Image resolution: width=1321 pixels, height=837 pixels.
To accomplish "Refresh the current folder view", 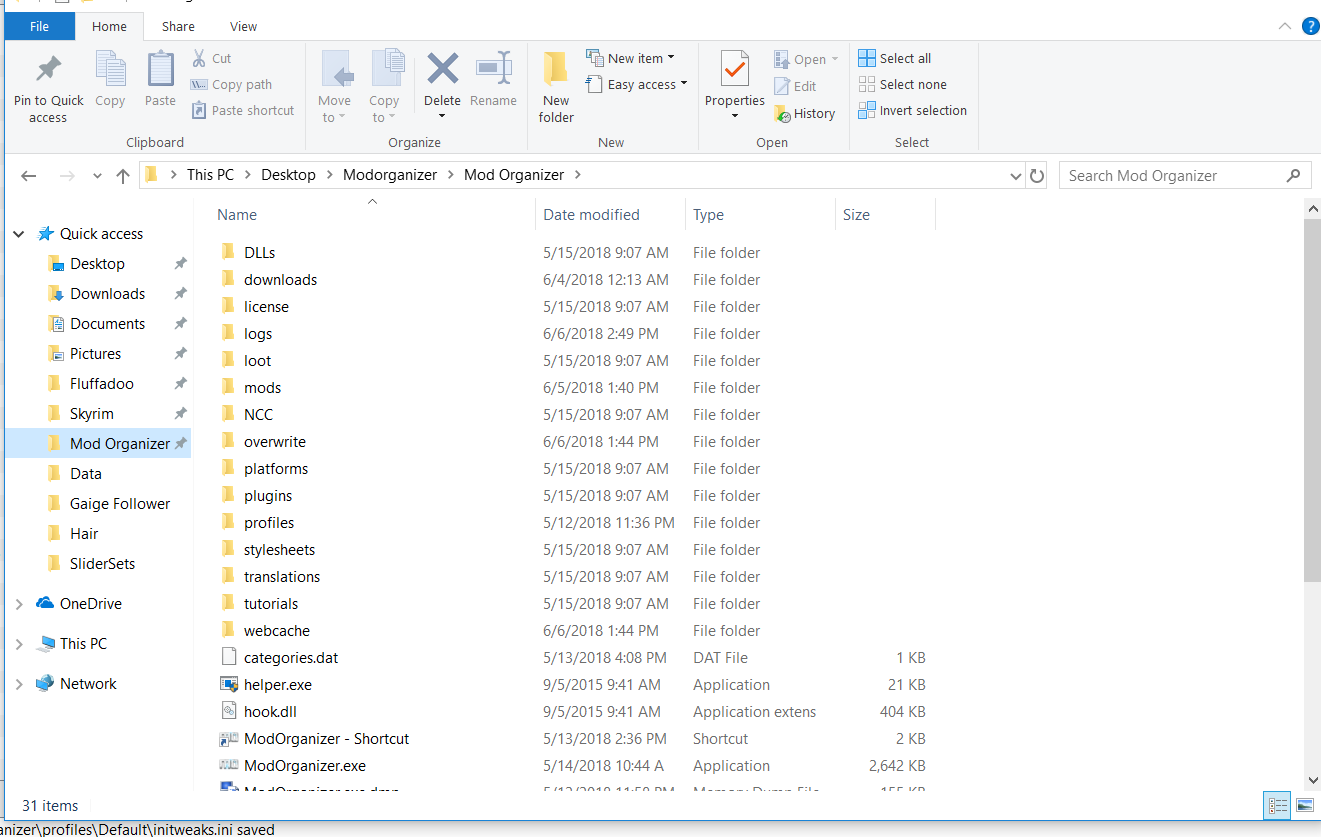I will coord(1037,175).
